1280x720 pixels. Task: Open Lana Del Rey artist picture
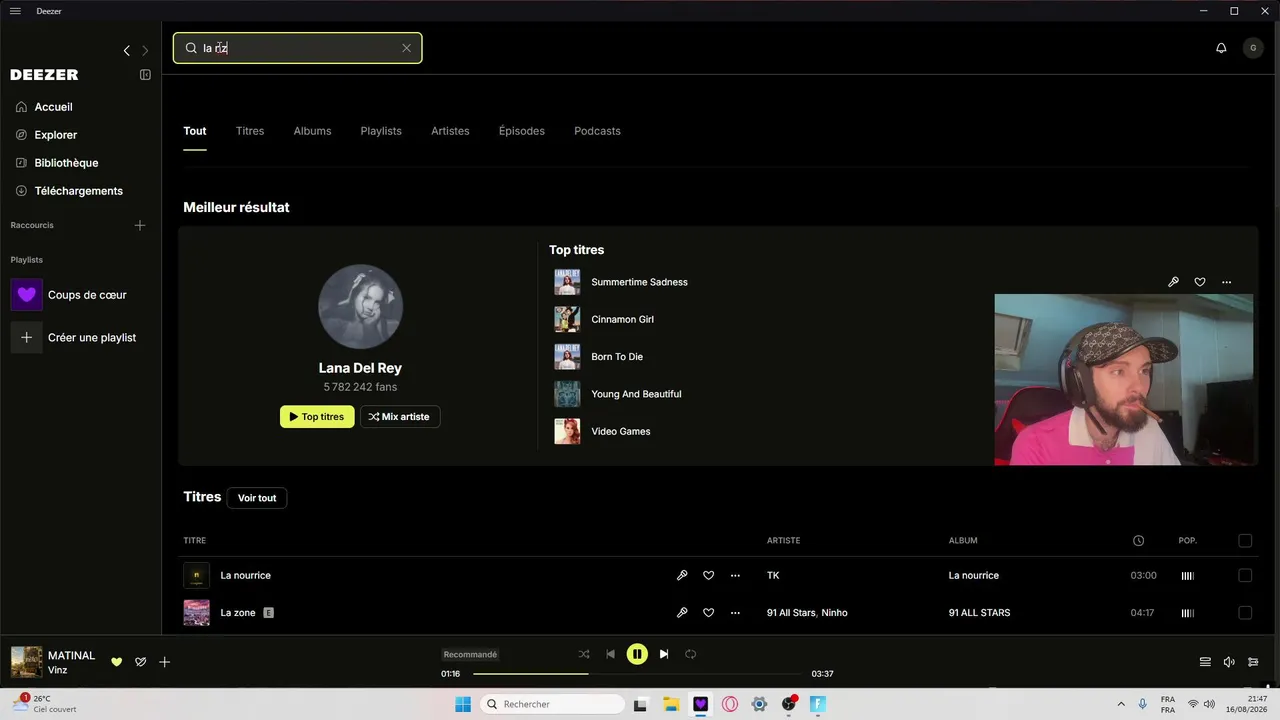coord(360,307)
